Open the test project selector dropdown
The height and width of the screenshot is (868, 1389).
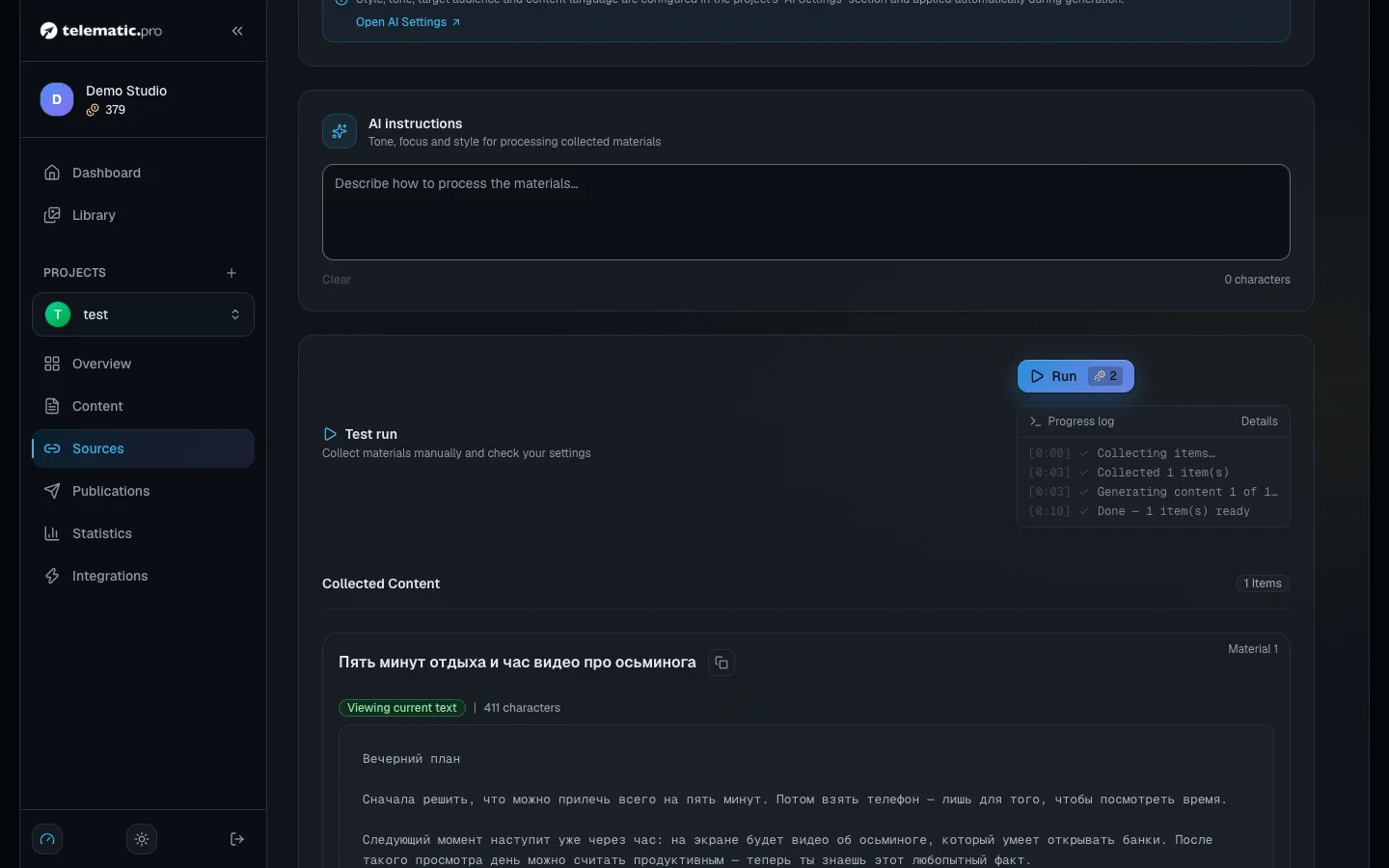(x=143, y=314)
